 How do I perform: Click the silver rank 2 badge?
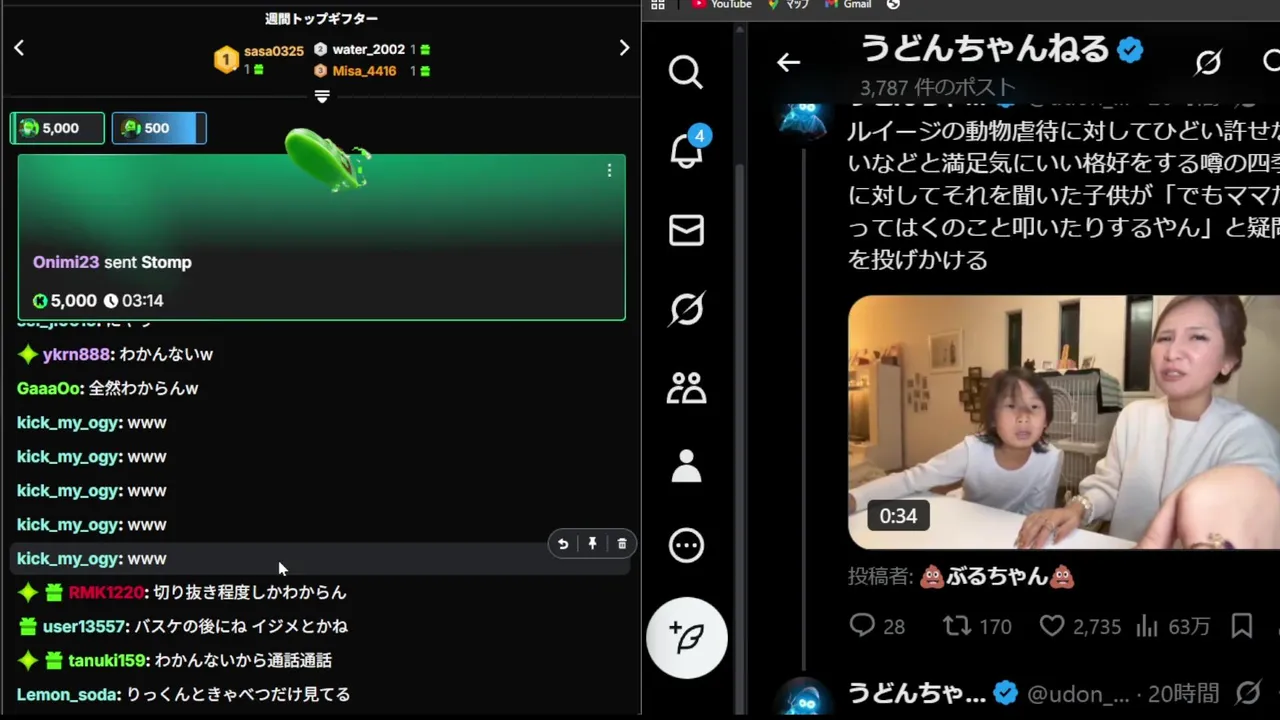click(x=320, y=49)
